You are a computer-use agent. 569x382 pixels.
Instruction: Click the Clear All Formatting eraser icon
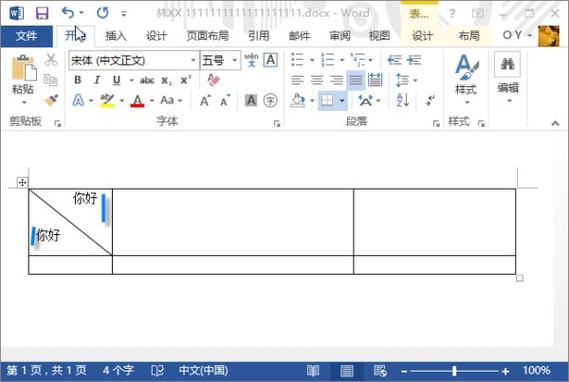coord(213,80)
